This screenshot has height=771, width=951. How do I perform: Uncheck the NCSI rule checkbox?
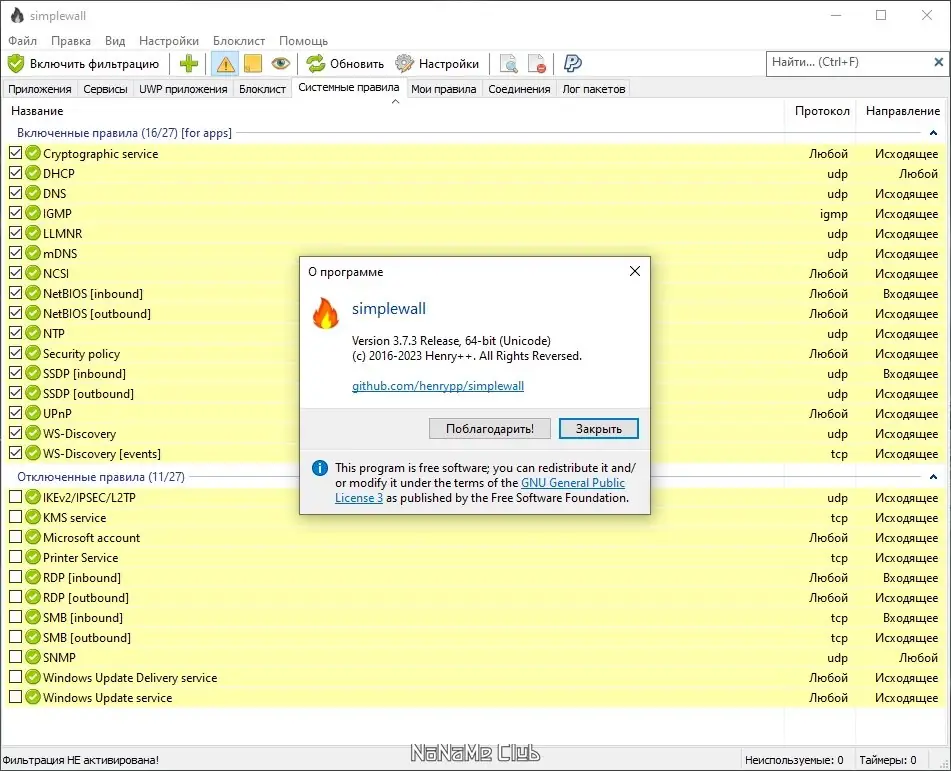tap(15, 273)
